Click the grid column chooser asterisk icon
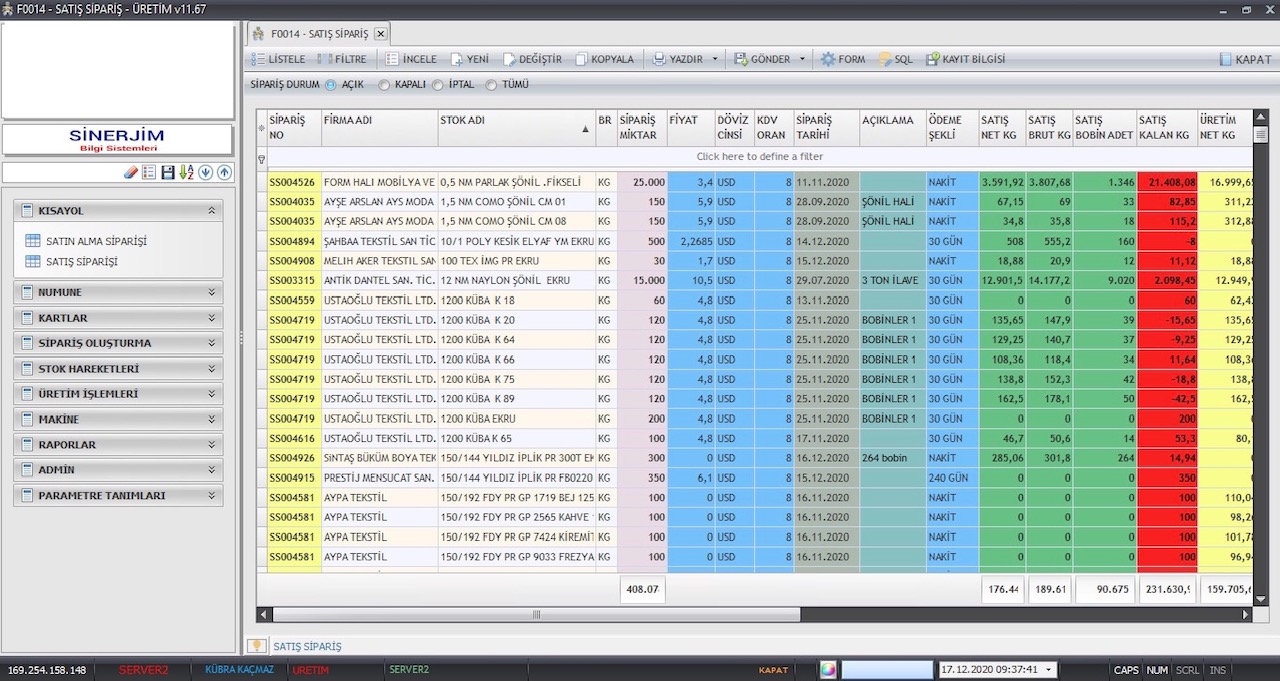Viewport: 1280px width, 681px height. point(262,128)
